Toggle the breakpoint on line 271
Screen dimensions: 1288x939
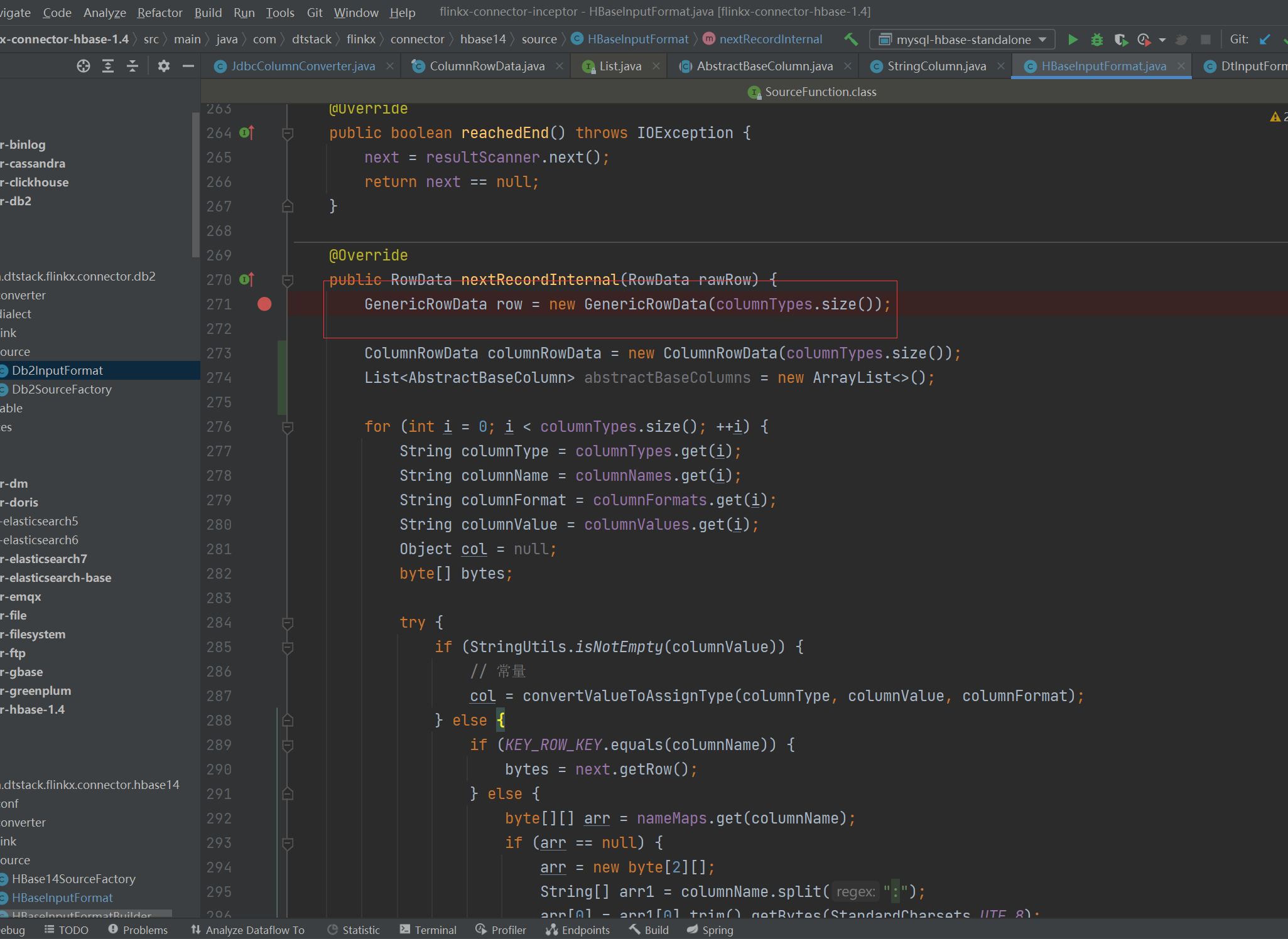click(264, 304)
